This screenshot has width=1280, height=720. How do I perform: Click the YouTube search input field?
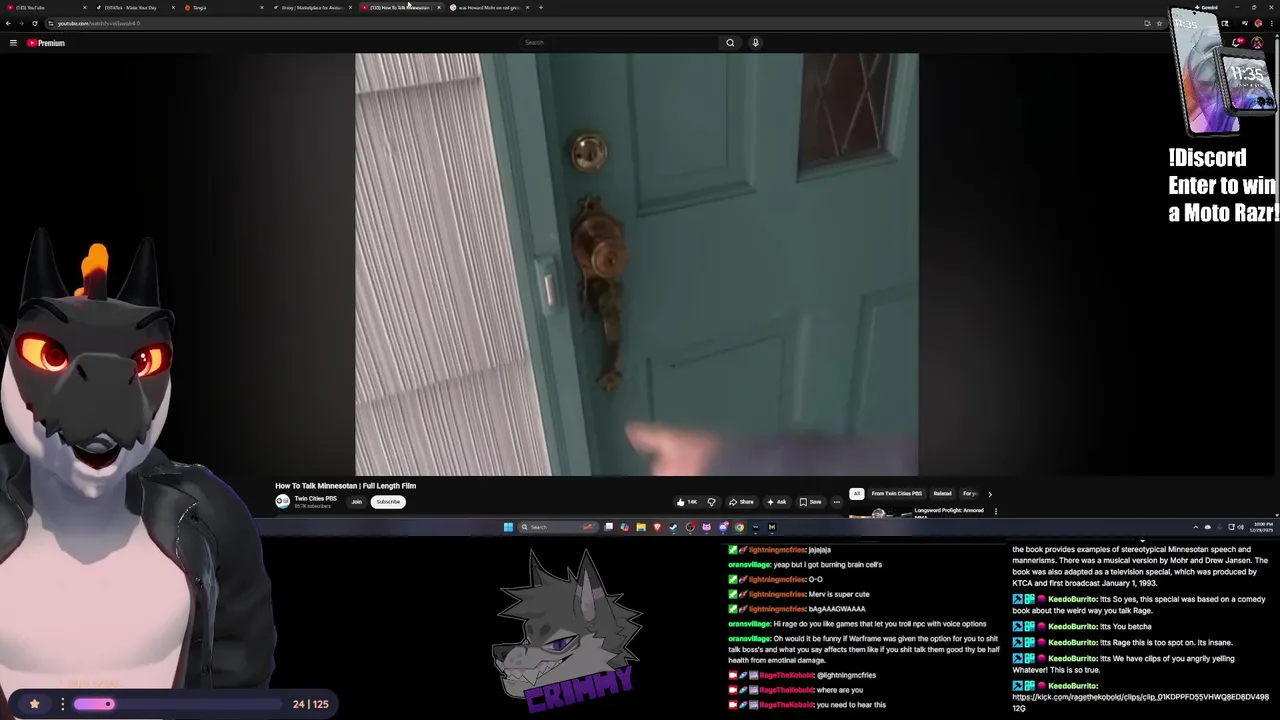pyautogui.click(x=620, y=43)
